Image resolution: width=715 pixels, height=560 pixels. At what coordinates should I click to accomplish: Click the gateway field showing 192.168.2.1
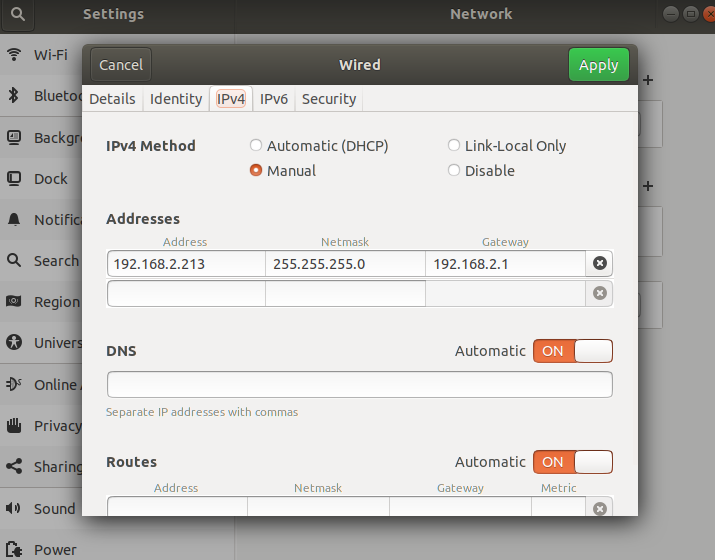(505, 264)
